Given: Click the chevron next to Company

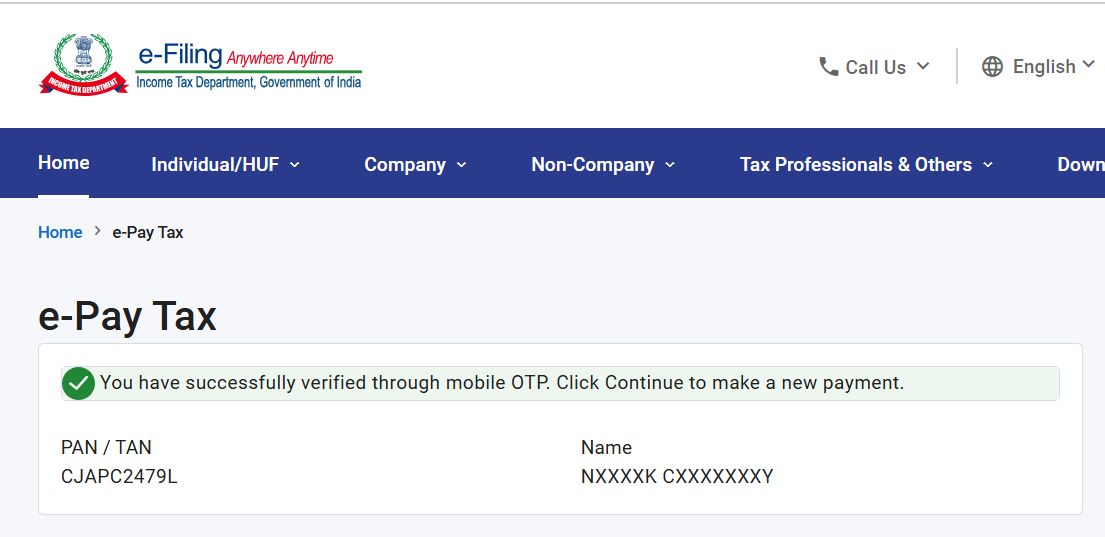Looking at the screenshot, I should point(461,165).
